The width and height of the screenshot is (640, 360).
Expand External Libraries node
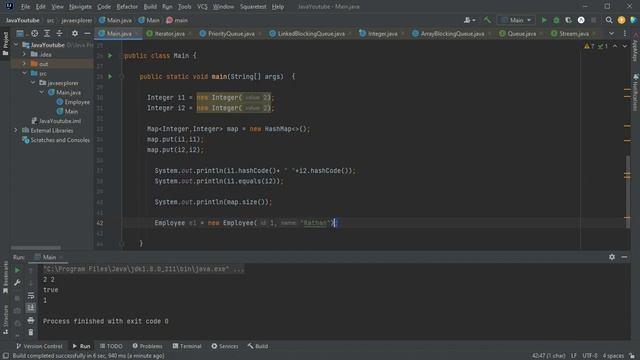point(16,130)
